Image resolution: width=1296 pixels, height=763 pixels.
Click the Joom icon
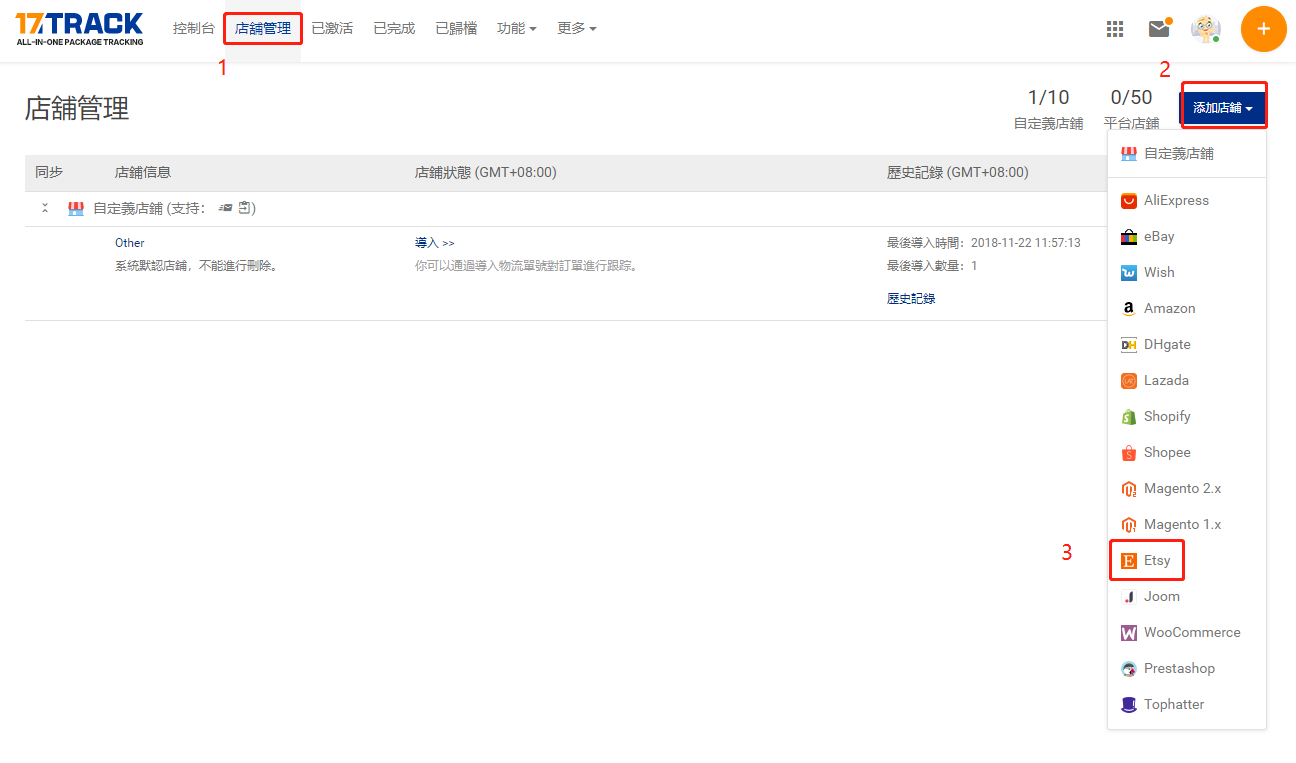coord(1129,596)
